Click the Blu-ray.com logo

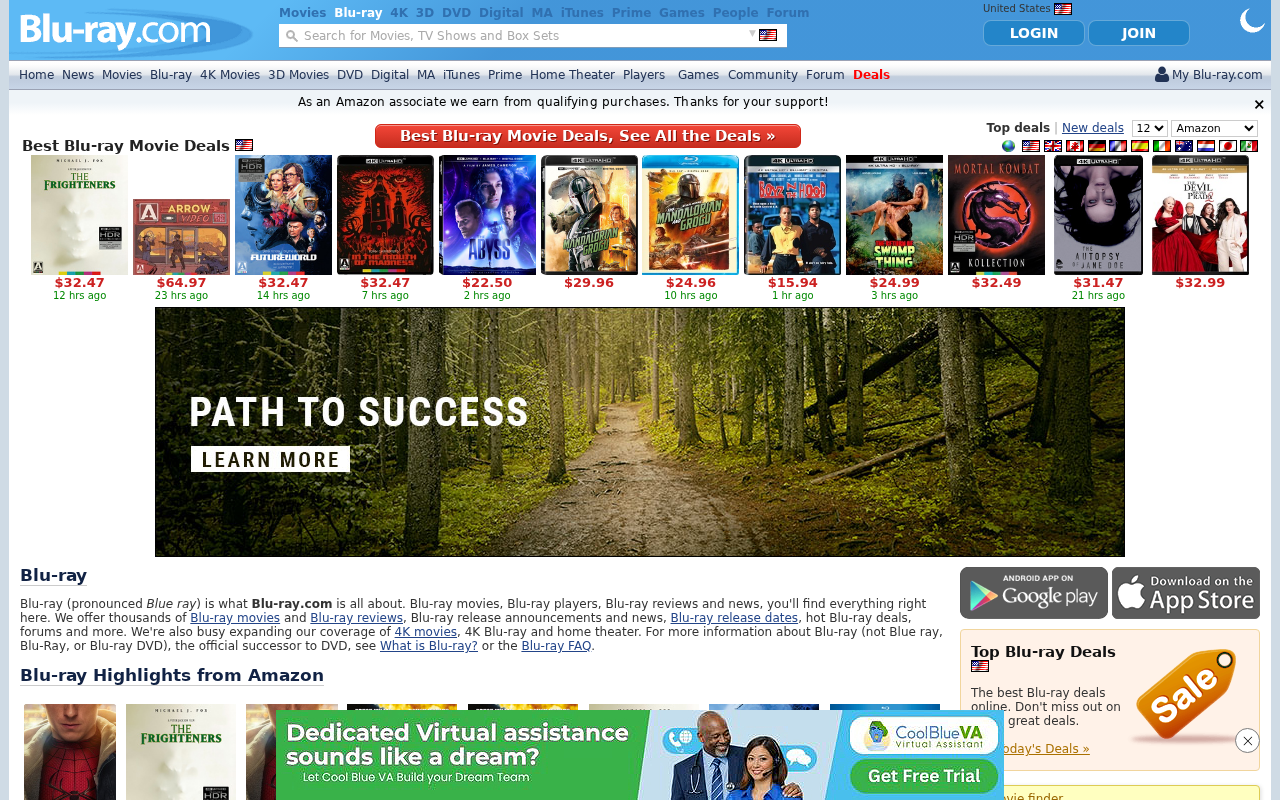[115, 31]
